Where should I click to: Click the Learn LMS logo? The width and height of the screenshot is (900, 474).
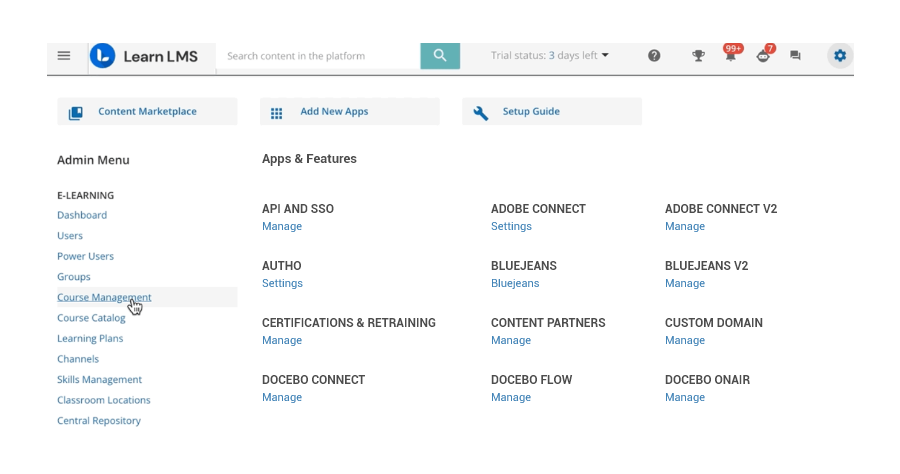tap(144, 56)
